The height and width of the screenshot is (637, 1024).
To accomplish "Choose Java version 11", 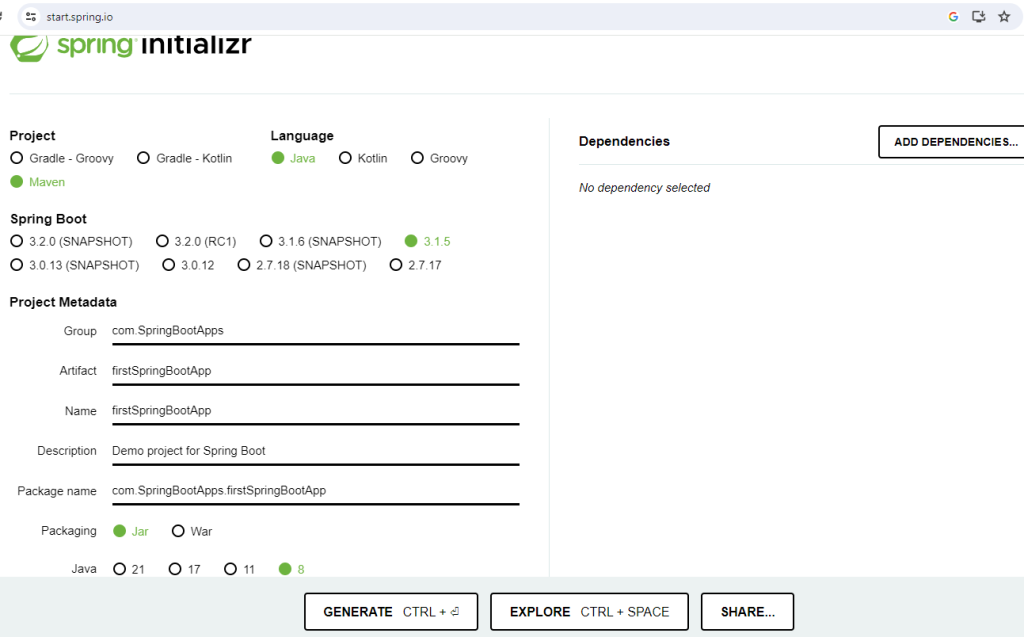I will (x=240, y=569).
